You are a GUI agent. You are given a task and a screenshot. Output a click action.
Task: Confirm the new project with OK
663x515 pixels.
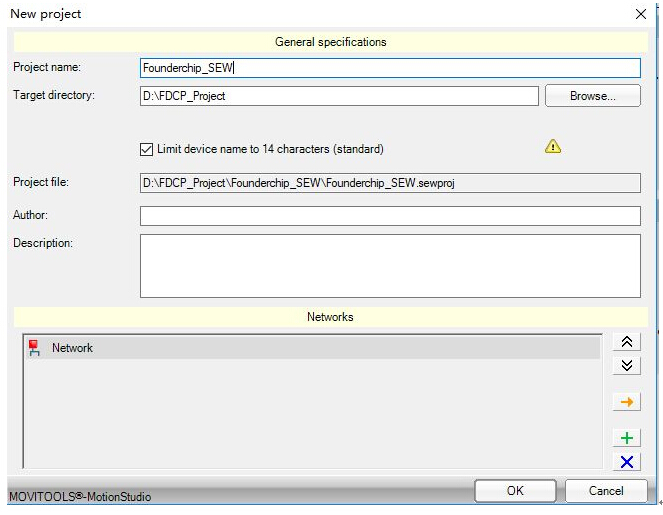pyautogui.click(x=515, y=491)
